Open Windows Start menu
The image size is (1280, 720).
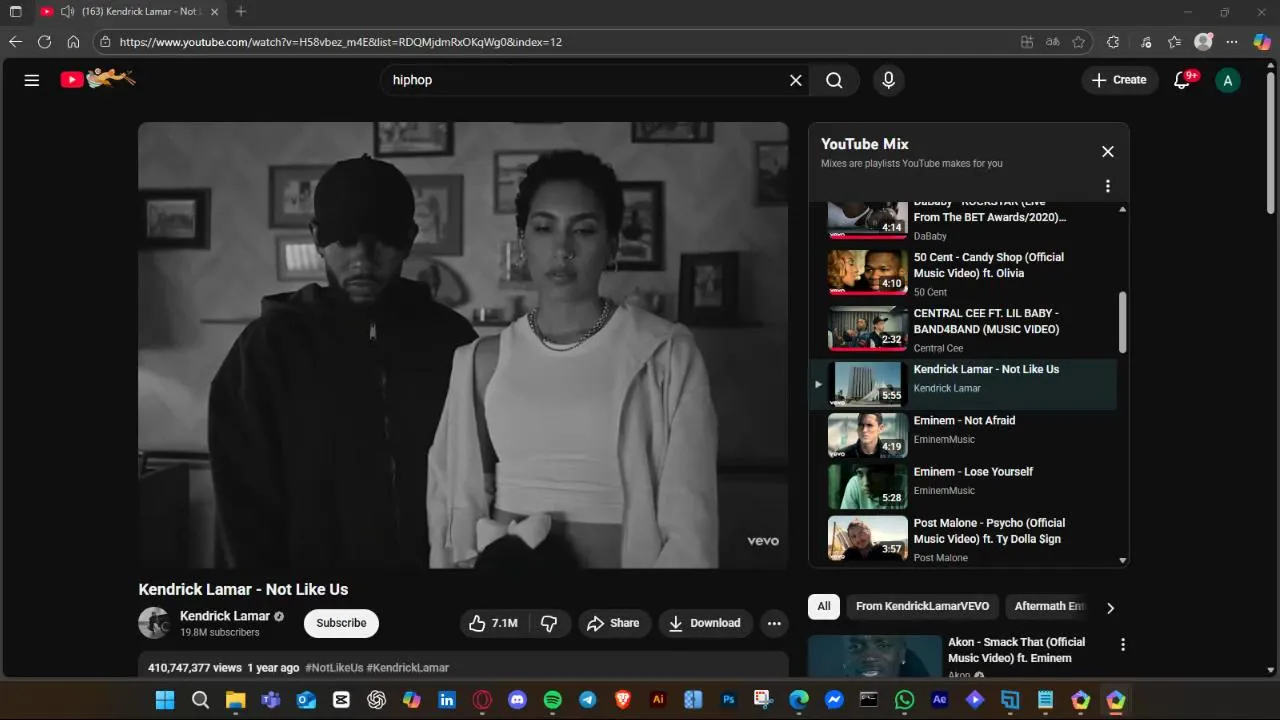[x=165, y=700]
